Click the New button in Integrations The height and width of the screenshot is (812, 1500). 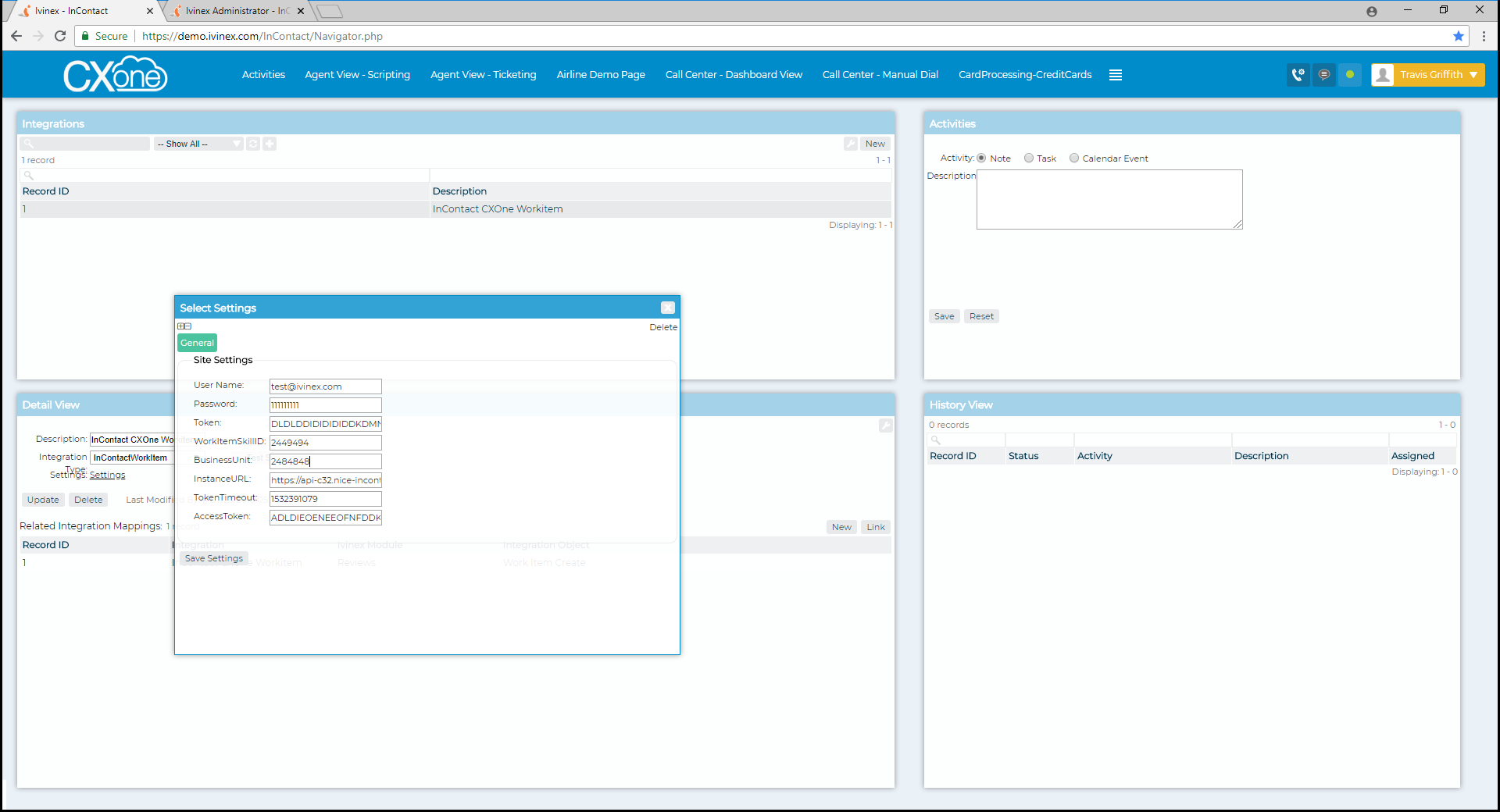875,144
